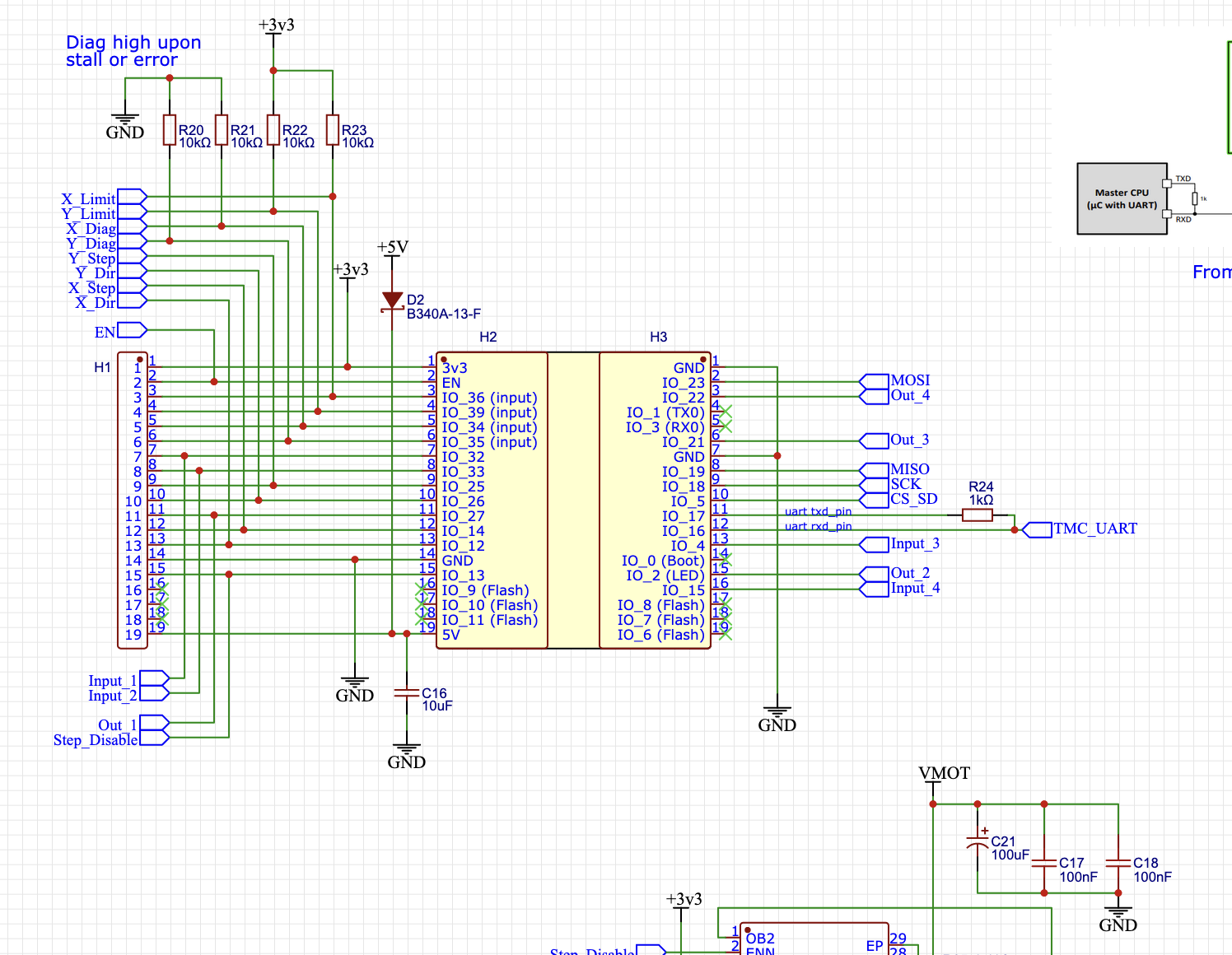Select capacitor C16 symbol
The width and height of the screenshot is (1232, 955).
coord(407,693)
